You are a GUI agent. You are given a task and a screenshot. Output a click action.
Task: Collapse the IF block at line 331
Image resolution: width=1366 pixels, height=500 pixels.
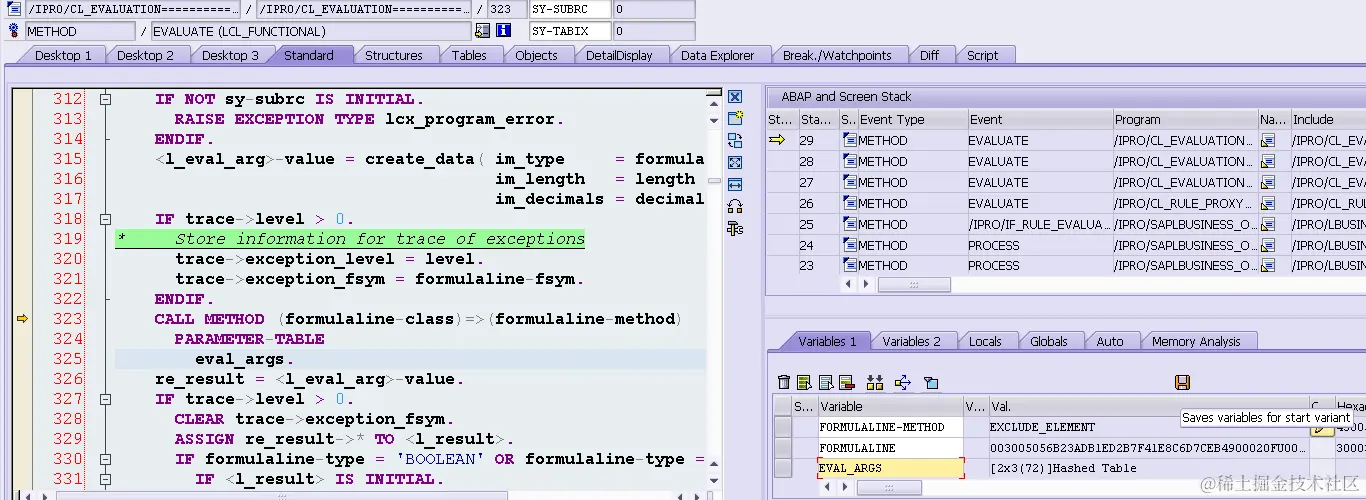tap(105, 479)
